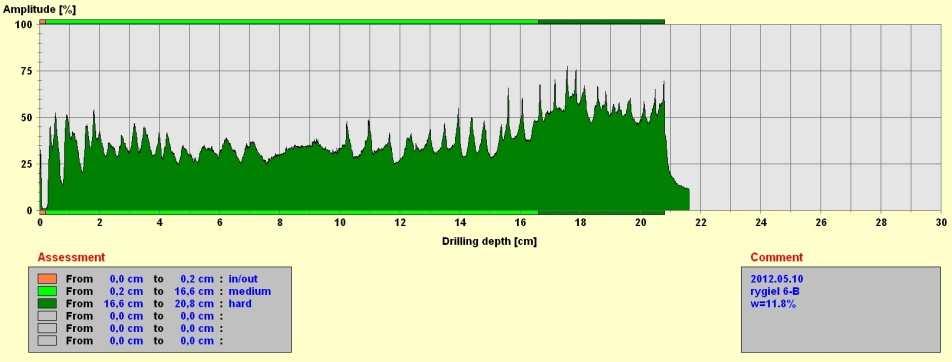Click the '2012.05.10' comment date line
952x362 pixels.
pos(777,279)
